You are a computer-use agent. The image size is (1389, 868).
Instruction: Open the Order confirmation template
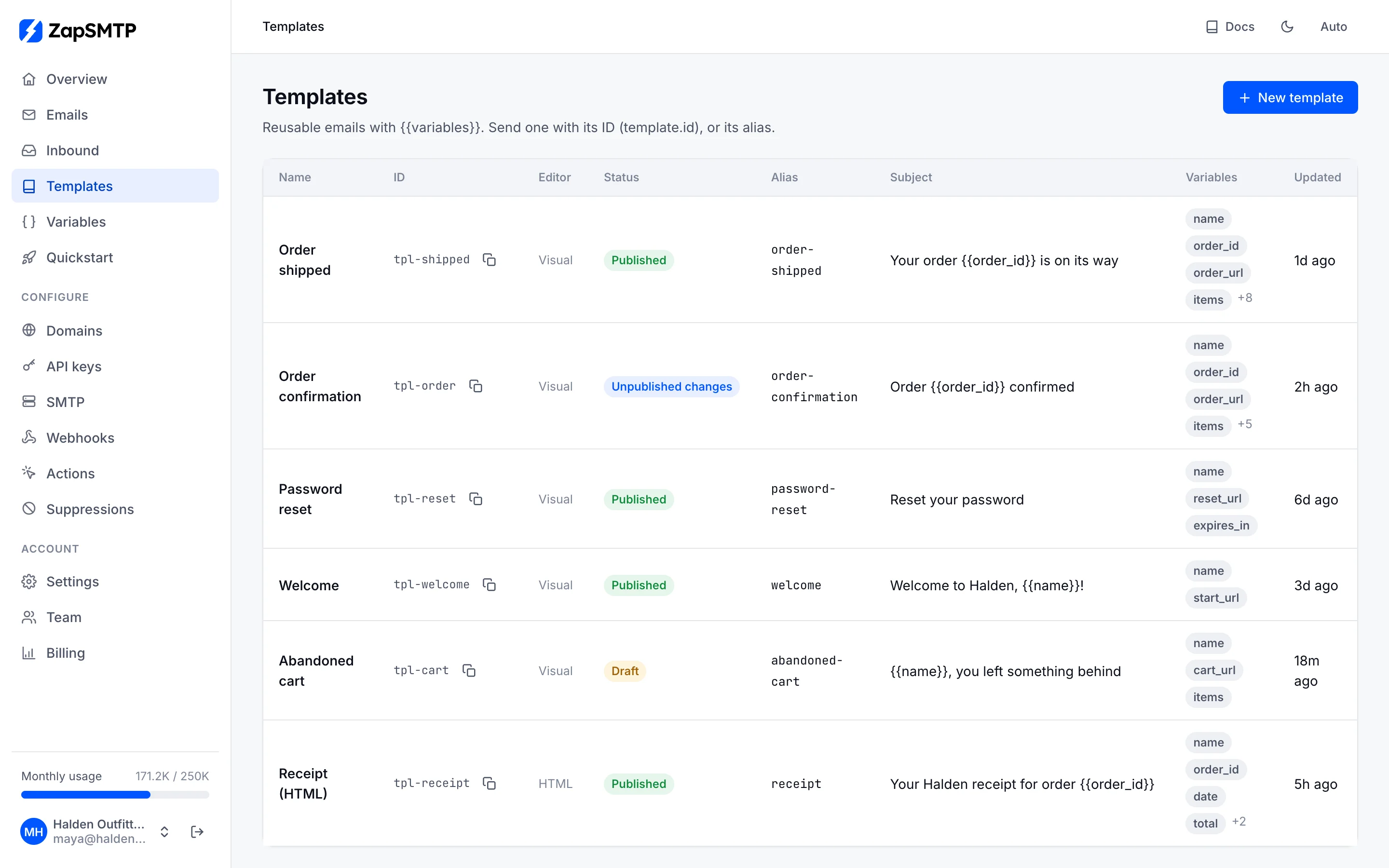320,386
